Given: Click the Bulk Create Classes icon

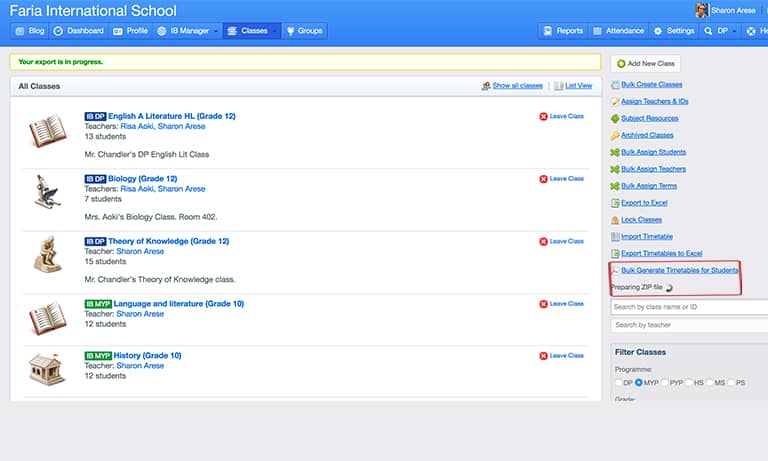Looking at the screenshot, I should point(615,85).
